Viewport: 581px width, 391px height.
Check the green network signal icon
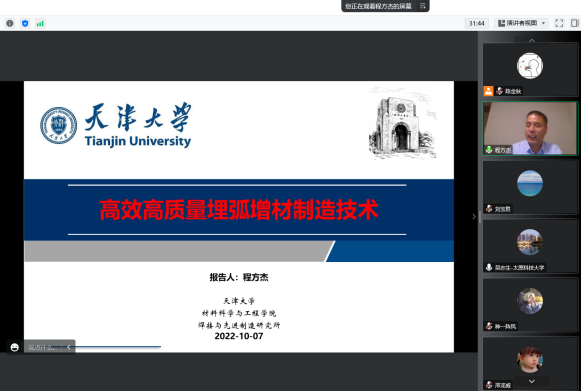click(40, 23)
